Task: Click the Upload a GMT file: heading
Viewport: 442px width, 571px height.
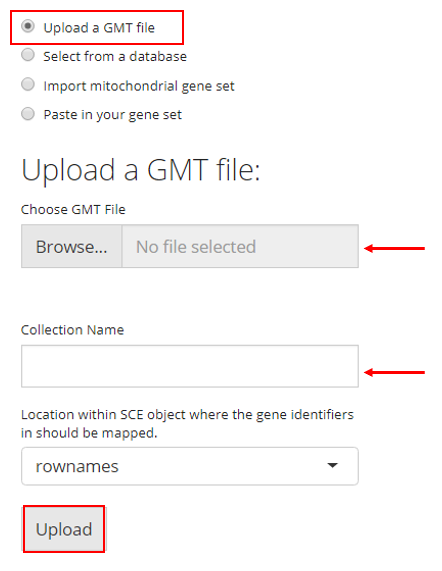Action: (x=141, y=170)
